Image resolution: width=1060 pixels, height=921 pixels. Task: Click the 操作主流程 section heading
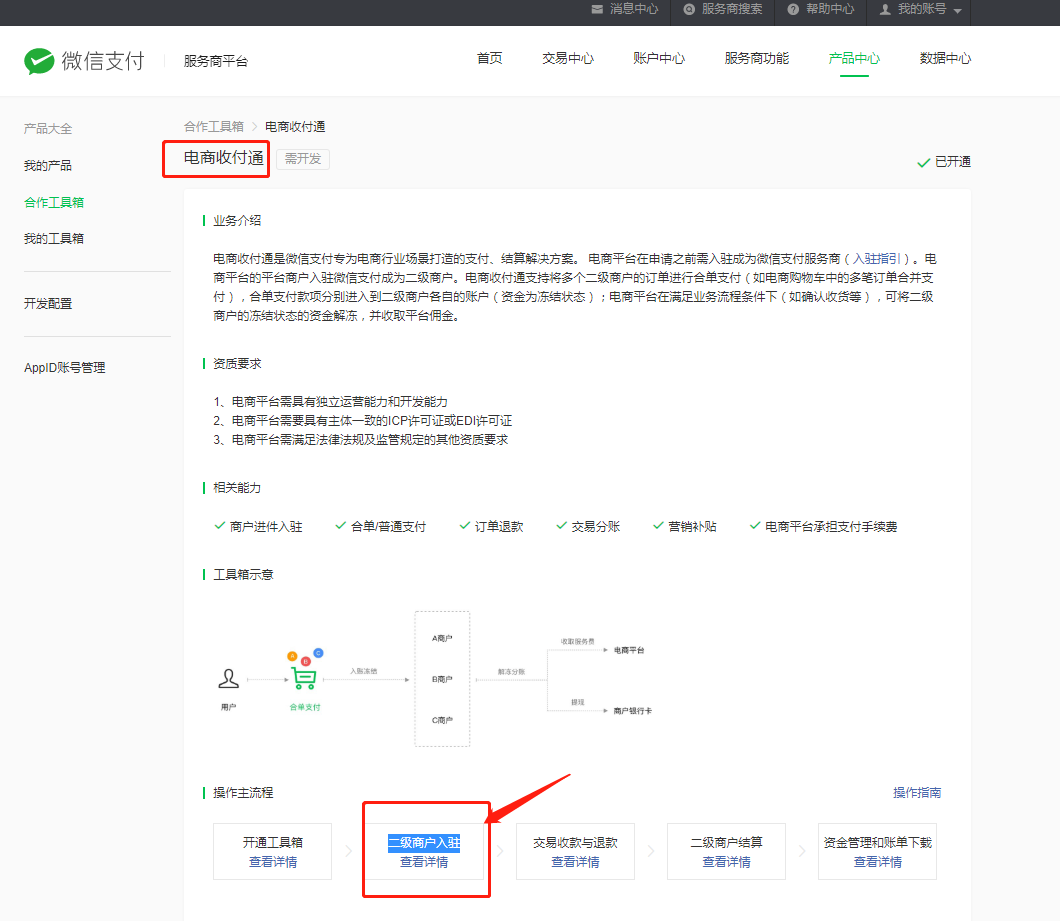243,793
